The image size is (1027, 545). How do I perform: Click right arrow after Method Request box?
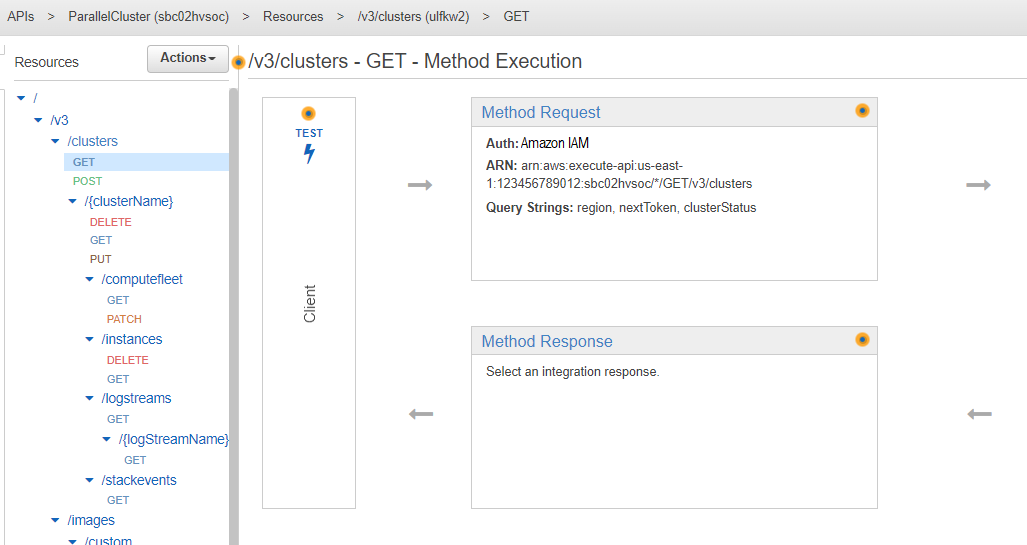(x=978, y=185)
